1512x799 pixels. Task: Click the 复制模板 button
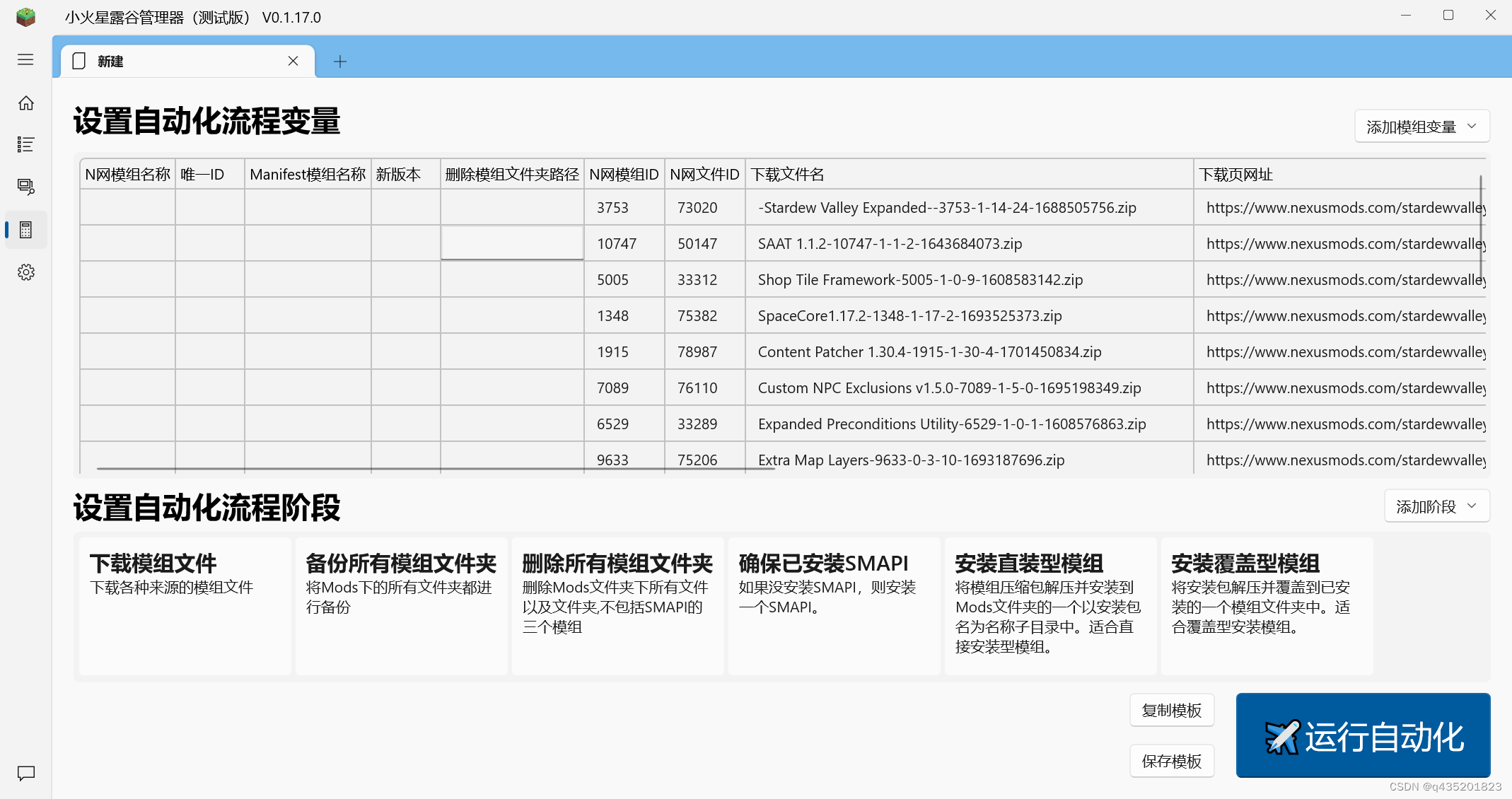click(1171, 710)
